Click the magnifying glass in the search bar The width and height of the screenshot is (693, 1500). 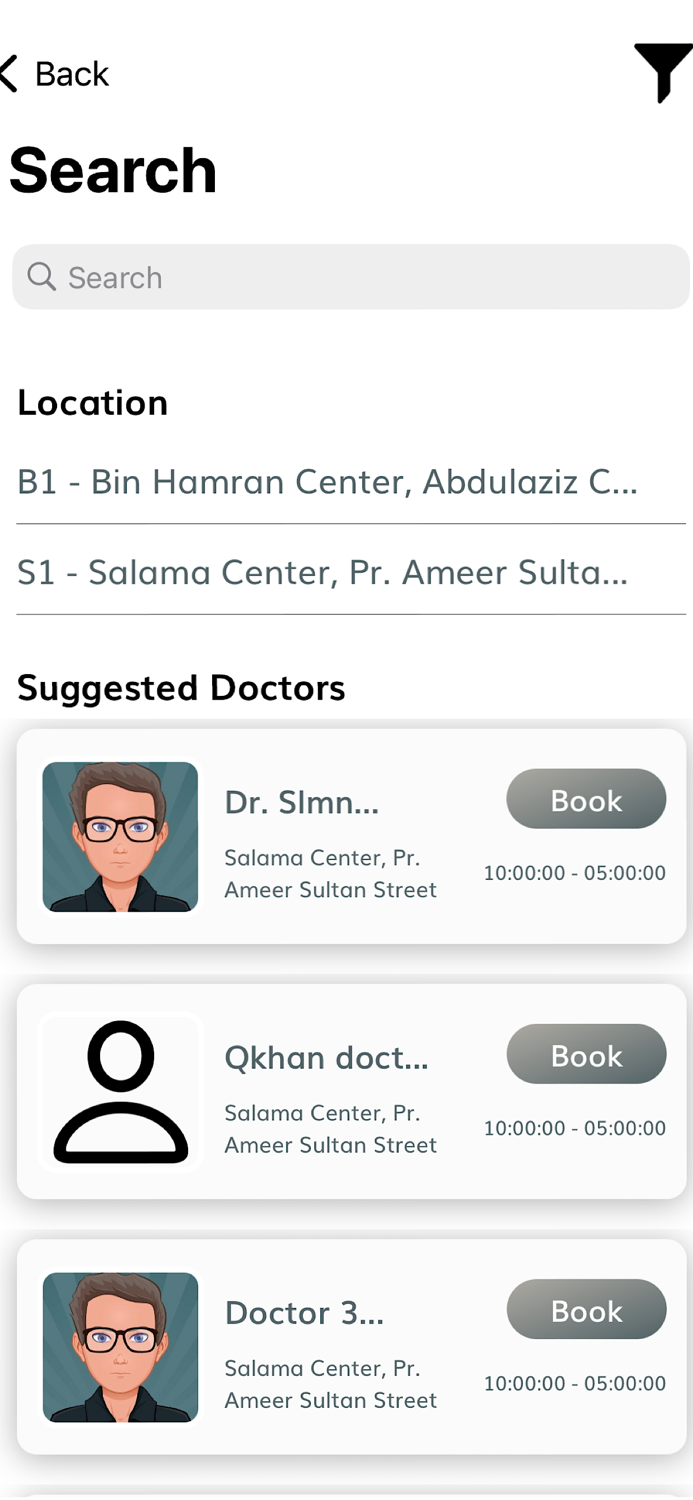[x=41, y=277]
